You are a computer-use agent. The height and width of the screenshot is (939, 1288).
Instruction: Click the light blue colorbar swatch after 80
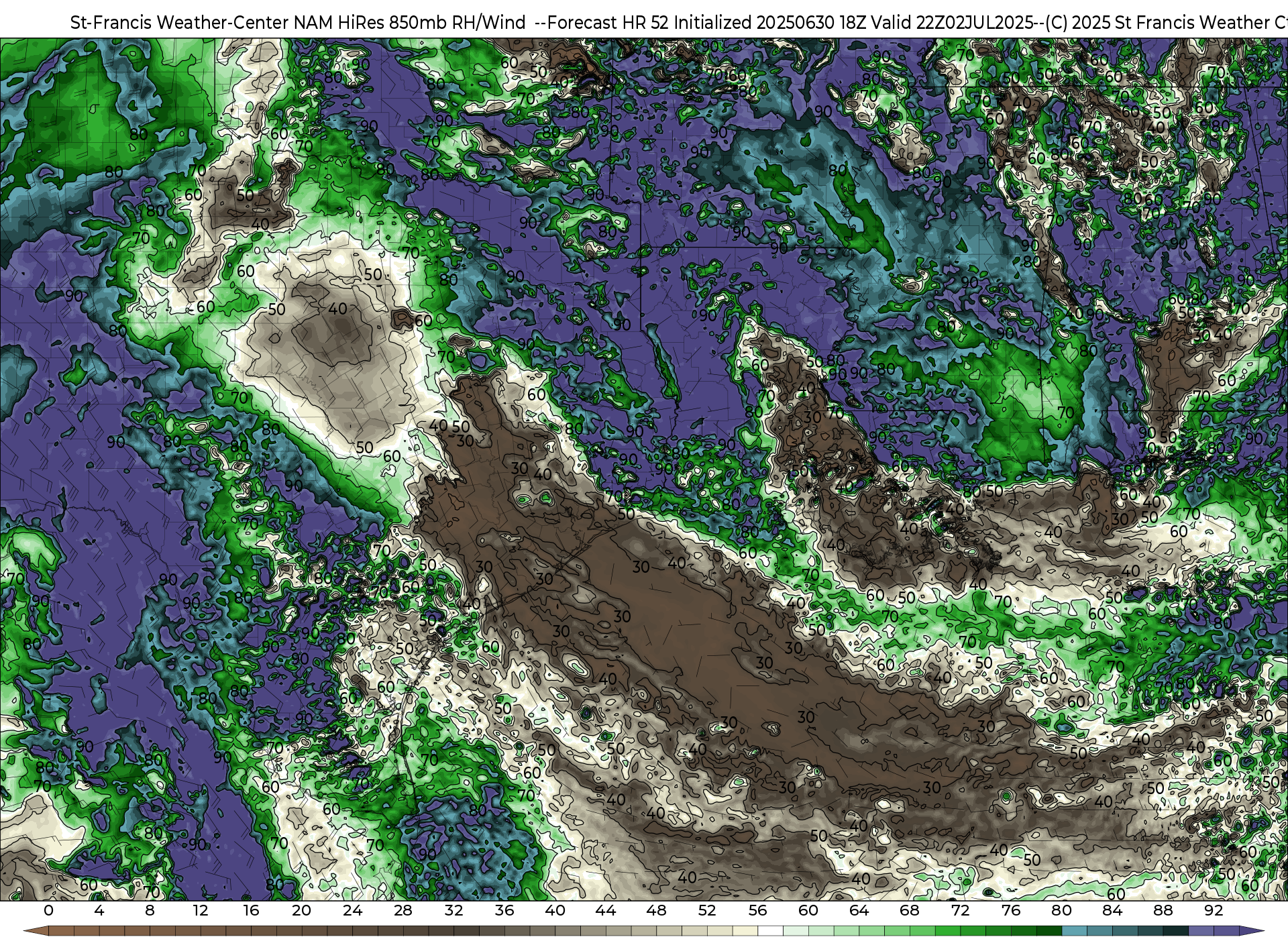[1075, 931]
